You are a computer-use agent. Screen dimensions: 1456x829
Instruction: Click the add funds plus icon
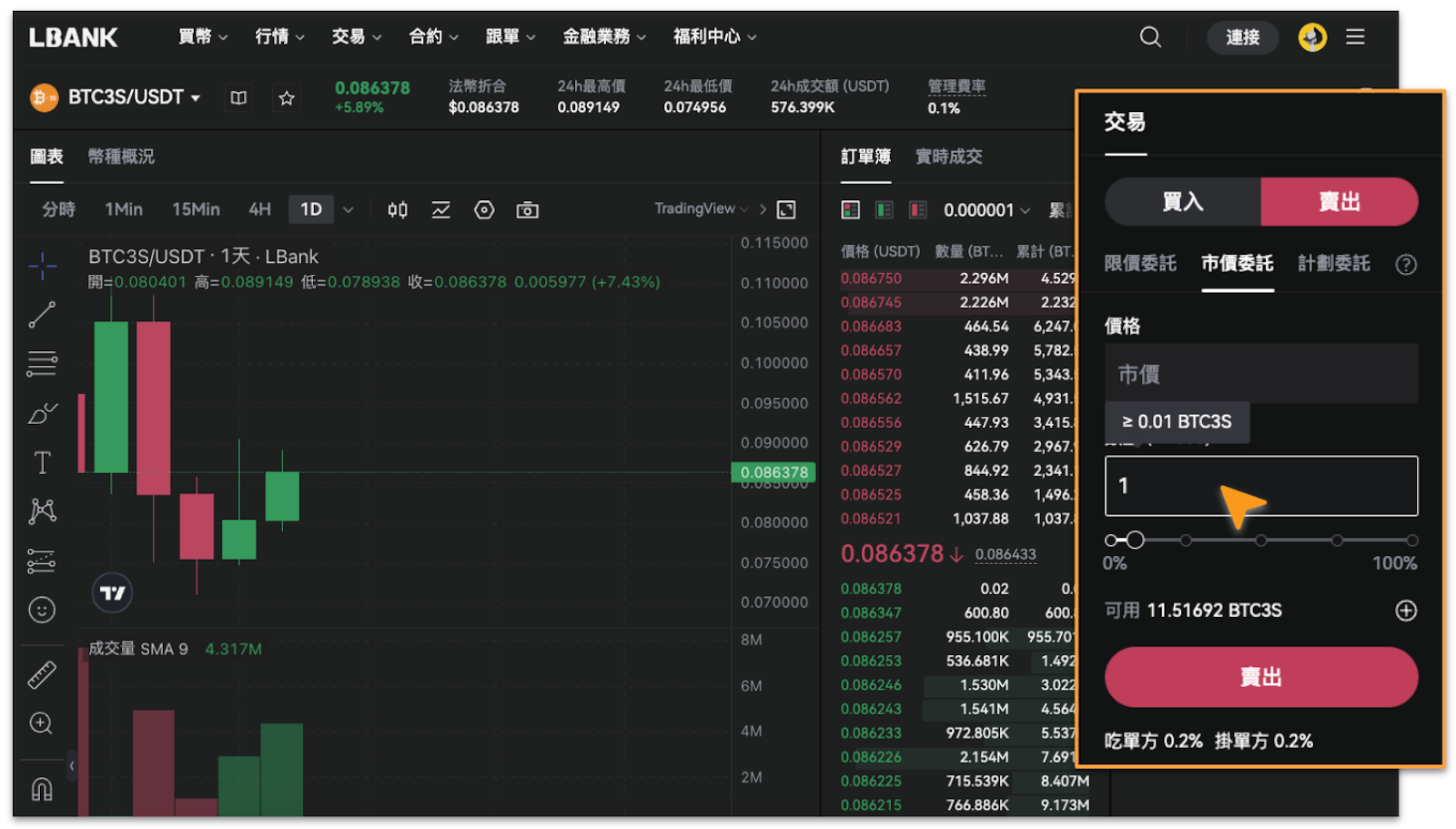tap(1406, 611)
